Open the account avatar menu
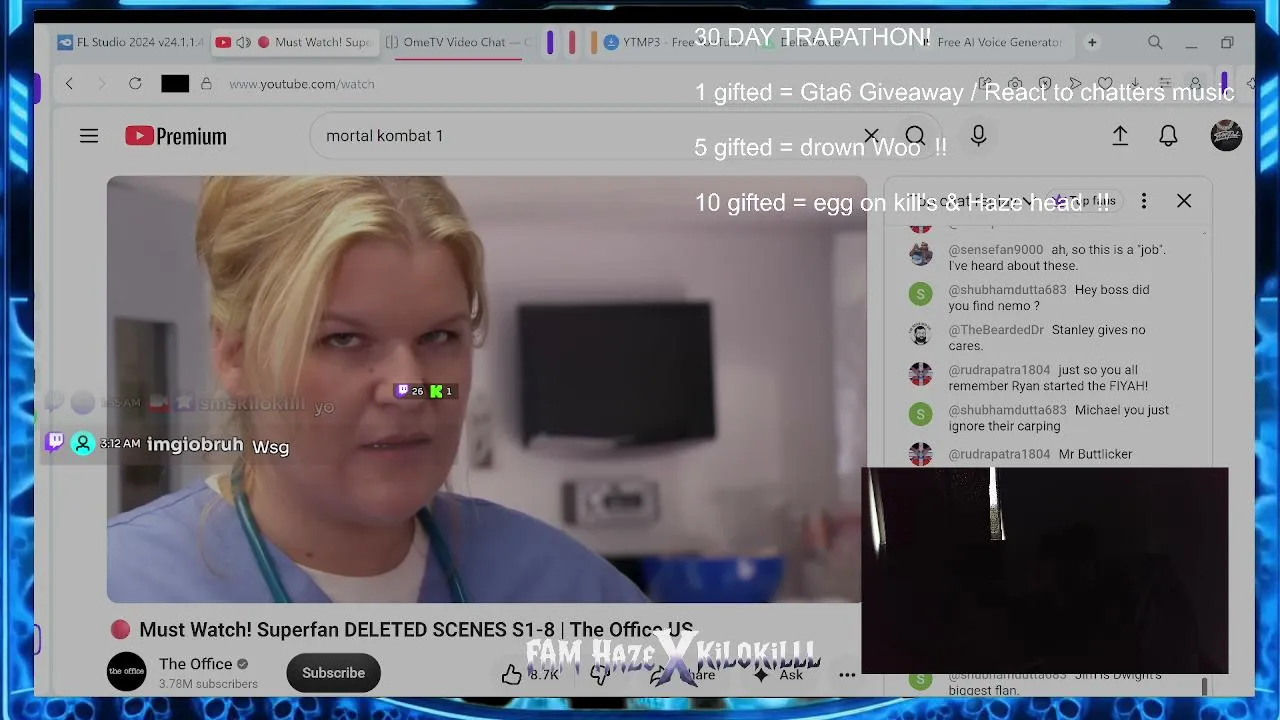The width and height of the screenshot is (1280, 720). coord(1226,136)
